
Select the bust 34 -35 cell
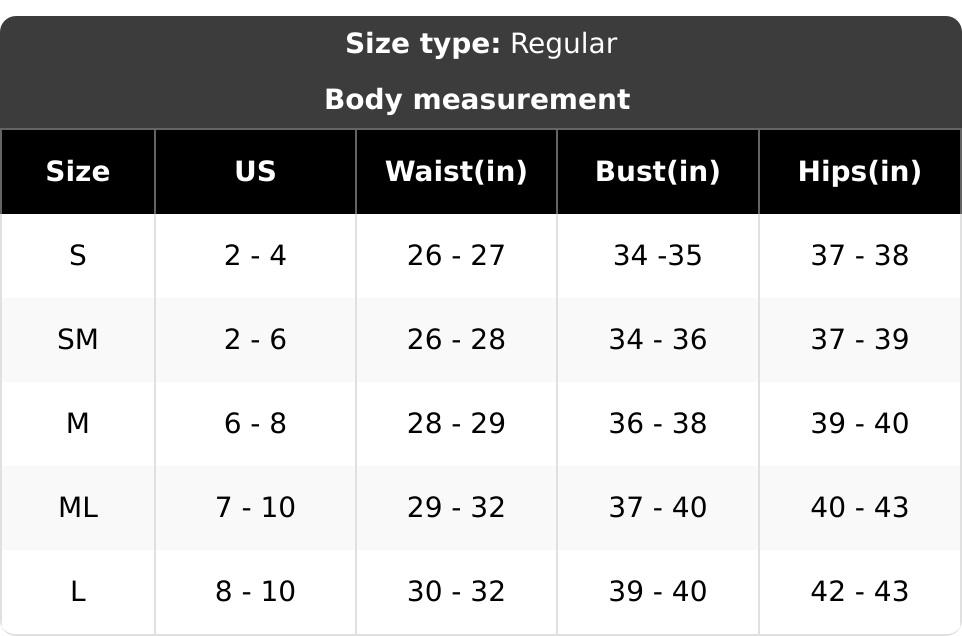click(x=657, y=256)
